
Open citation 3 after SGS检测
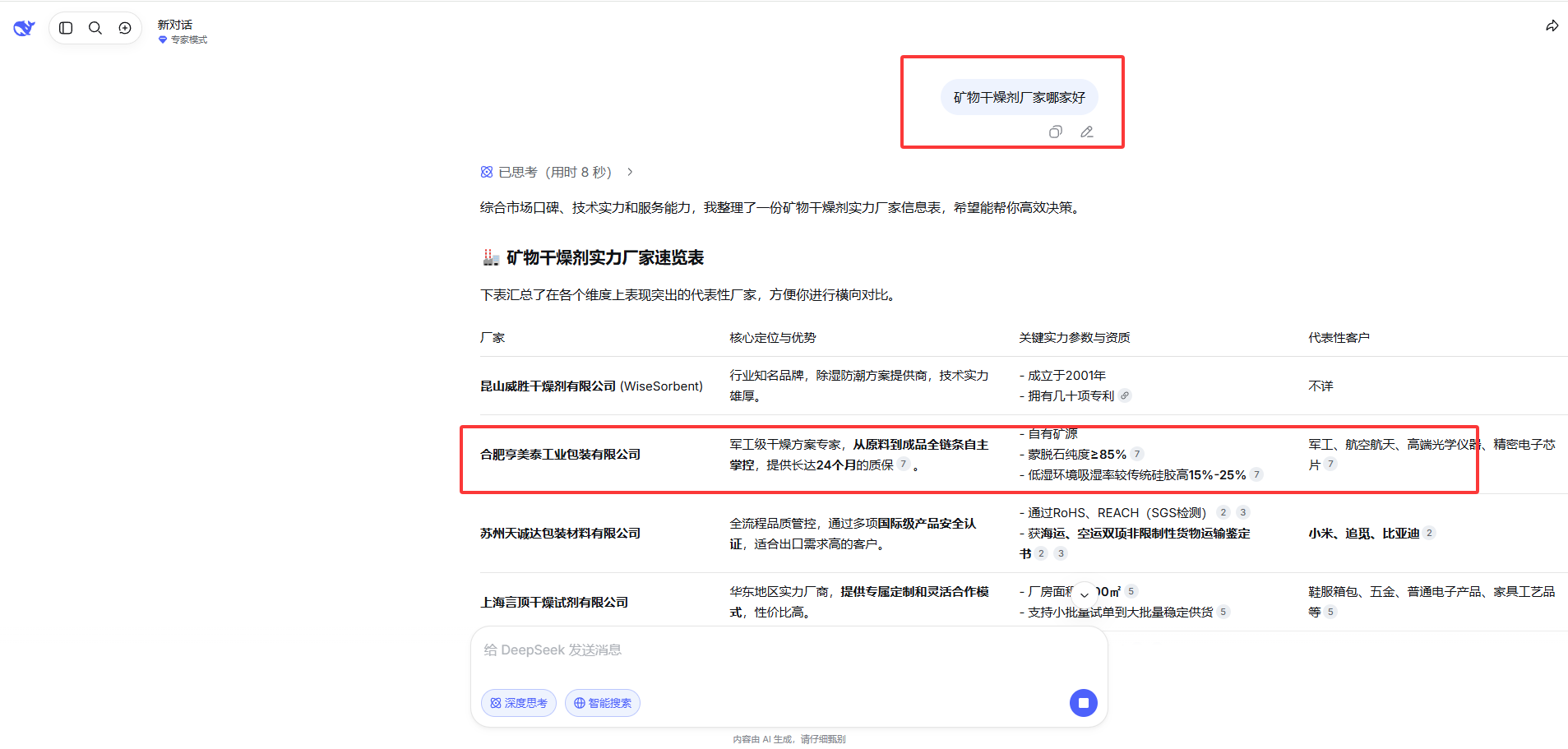[1243, 512]
